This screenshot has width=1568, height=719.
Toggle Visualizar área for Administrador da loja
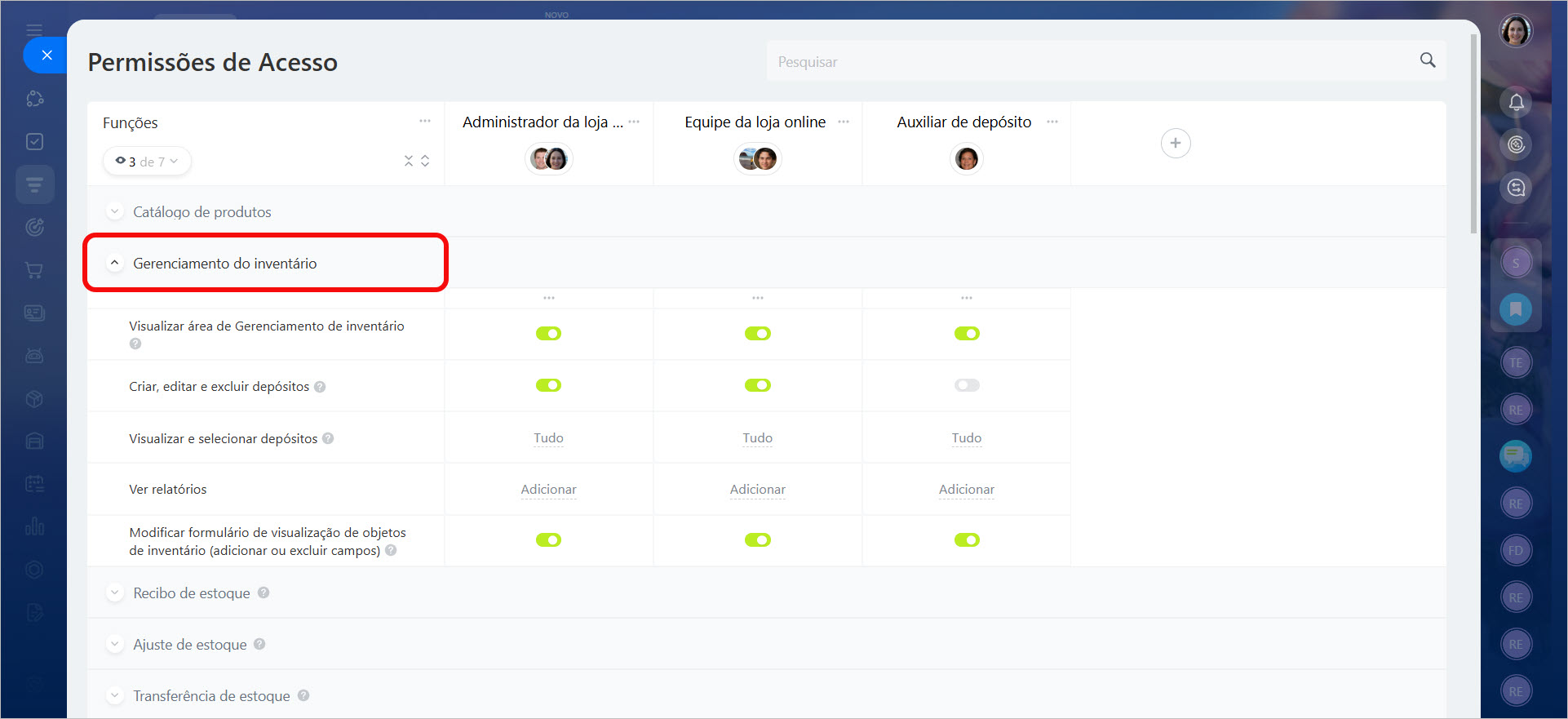click(x=548, y=333)
